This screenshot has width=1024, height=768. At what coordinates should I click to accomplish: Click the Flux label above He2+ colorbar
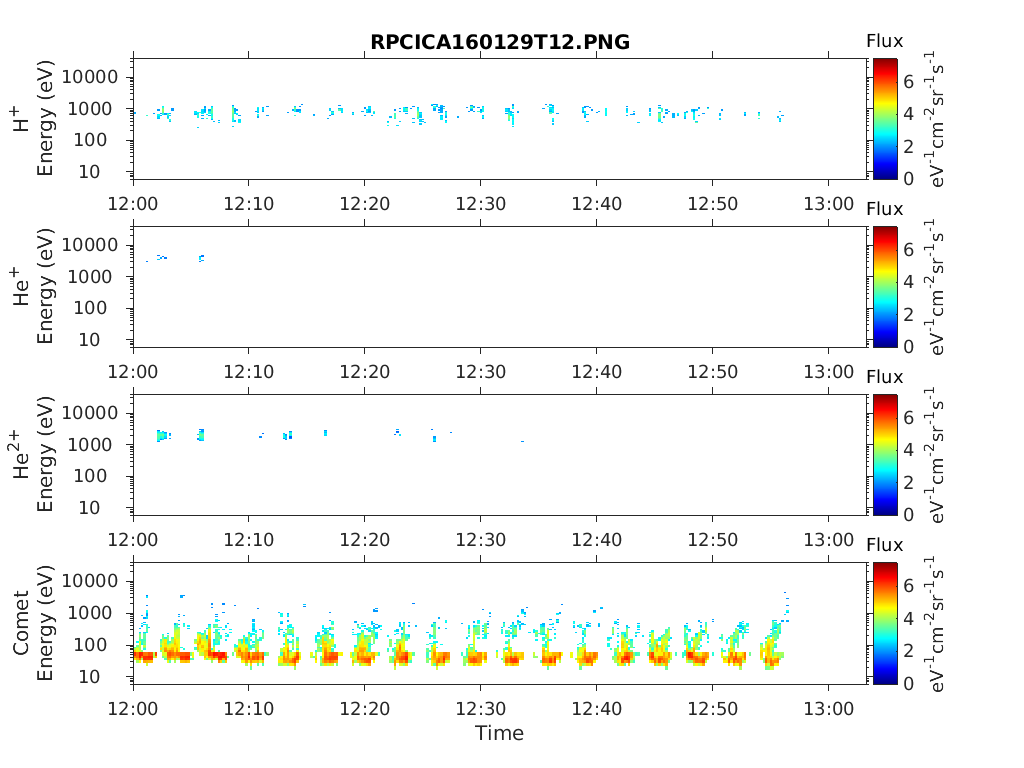tap(885, 377)
